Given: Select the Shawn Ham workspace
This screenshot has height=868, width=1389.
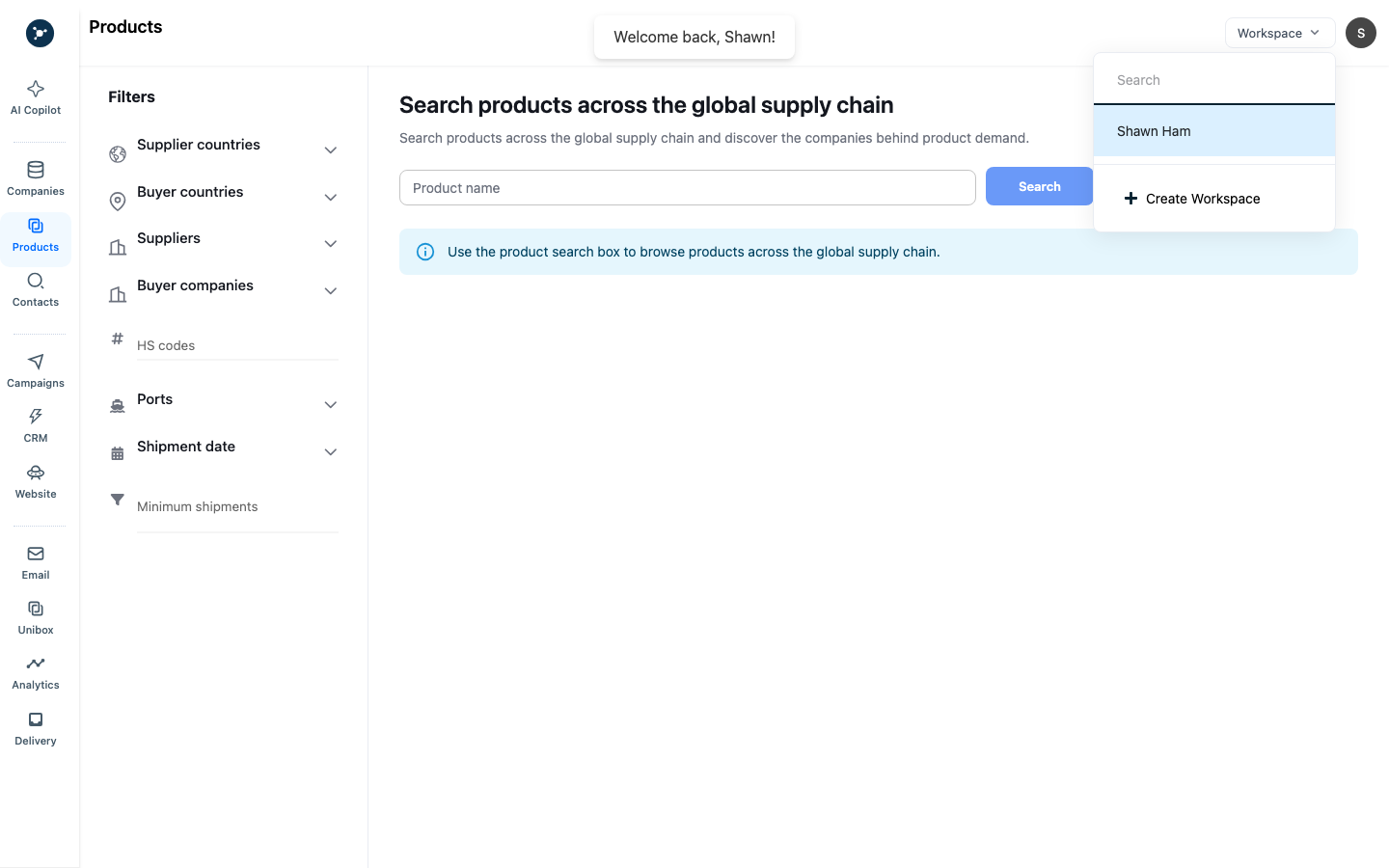Looking at the screenshot, I should [x=1214, y=131].
